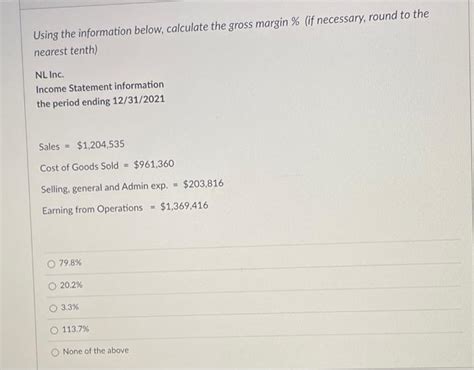Click the gross margin question prompt text
474x370 pixels.
pyautogui.click(x=231, y=32)
